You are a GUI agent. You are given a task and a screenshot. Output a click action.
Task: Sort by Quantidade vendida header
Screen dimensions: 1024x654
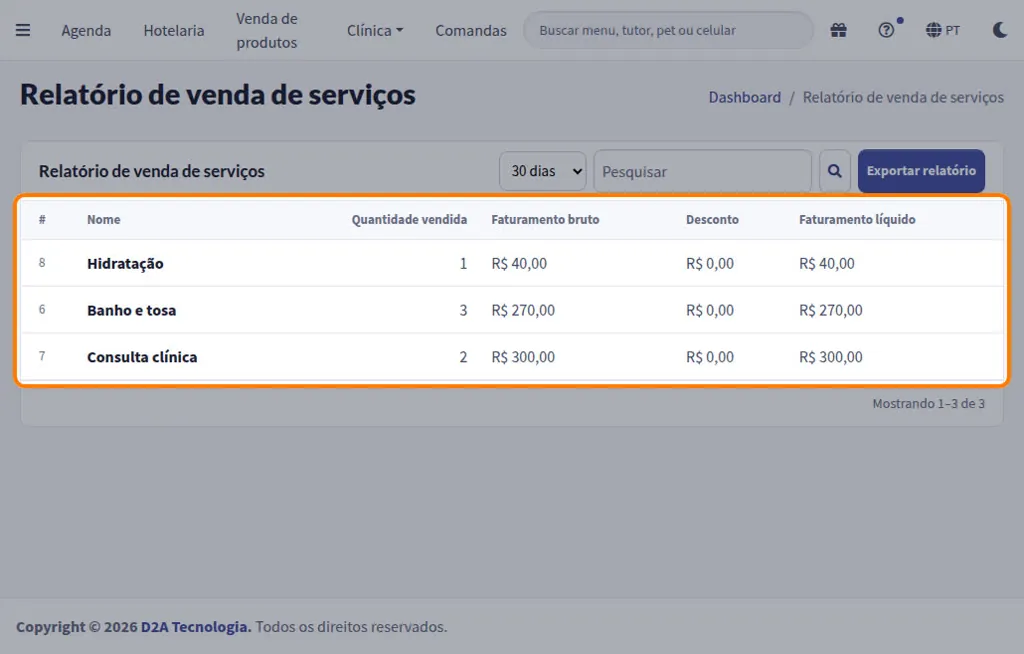tap(409, 220)
